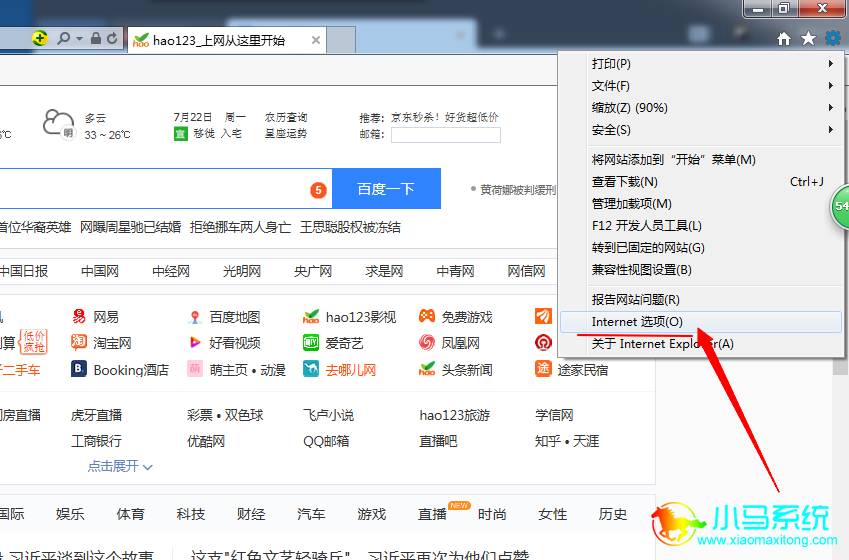This screenshot has height=560, width=849.
Task: Open the 萌主页 icon
Action: 195,369
